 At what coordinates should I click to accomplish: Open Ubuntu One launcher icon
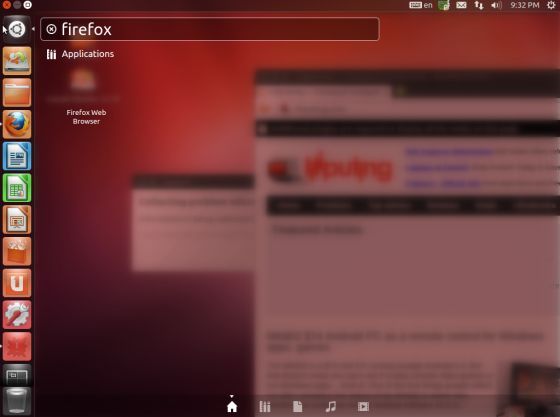(x=17, y=283)
